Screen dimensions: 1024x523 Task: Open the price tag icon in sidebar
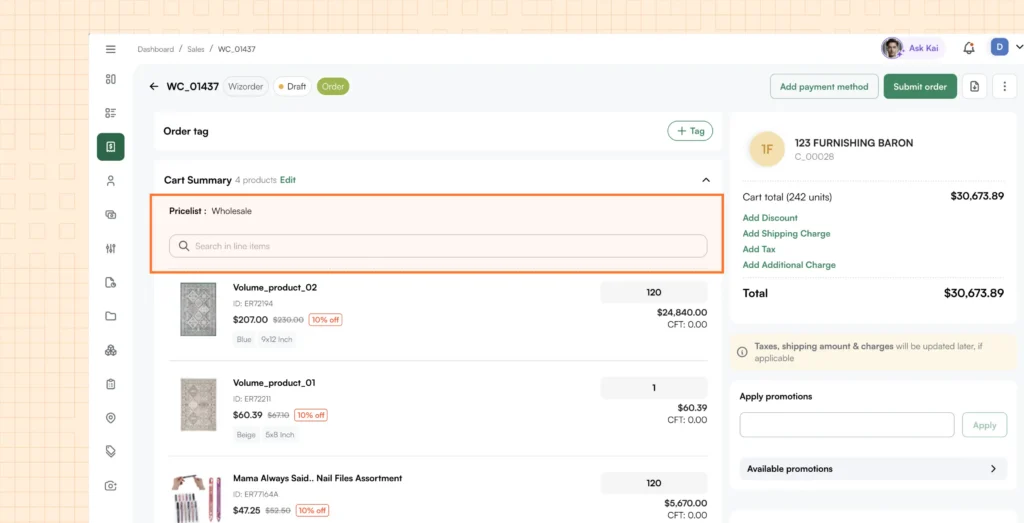tap(110, 451)
